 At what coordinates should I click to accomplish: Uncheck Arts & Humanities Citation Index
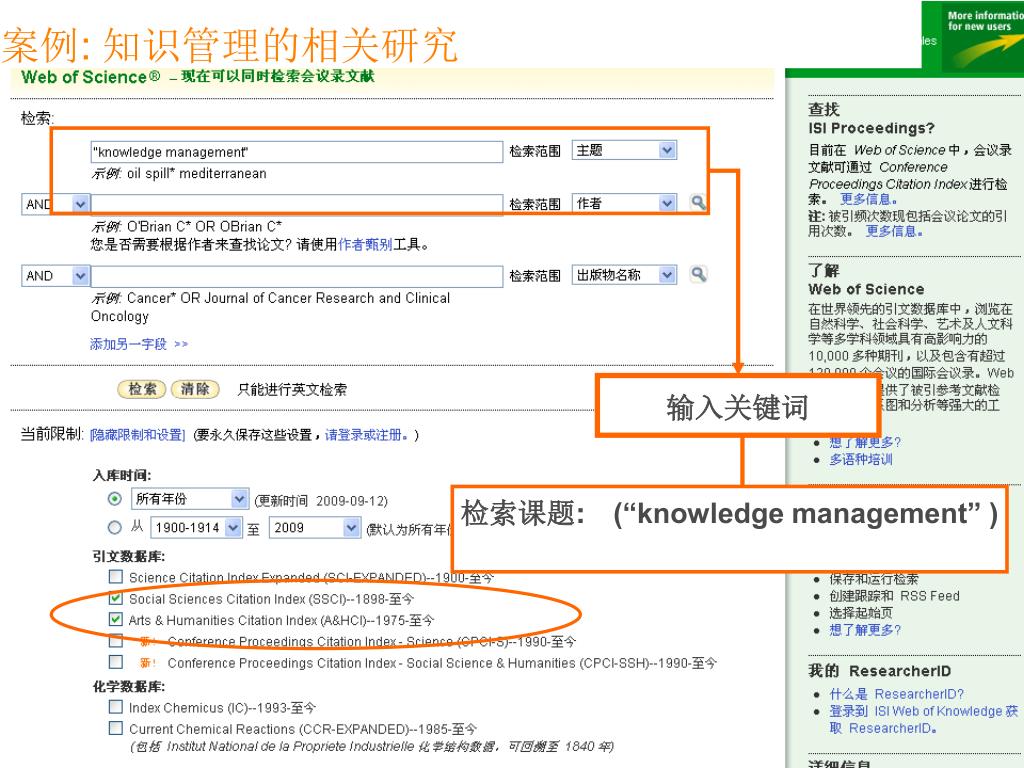(116, 619)
